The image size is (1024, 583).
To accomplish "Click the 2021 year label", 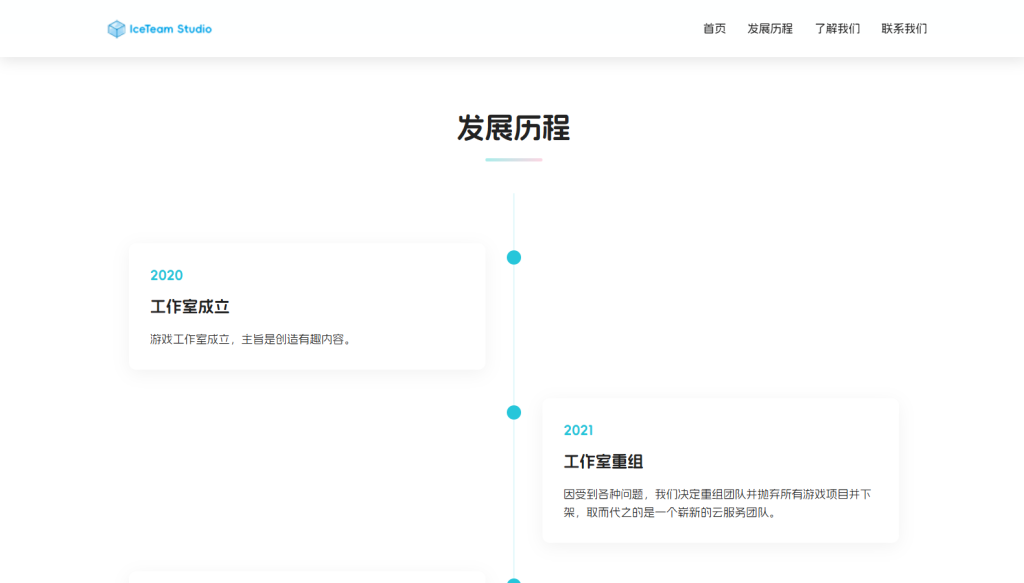I will point(578,430).
